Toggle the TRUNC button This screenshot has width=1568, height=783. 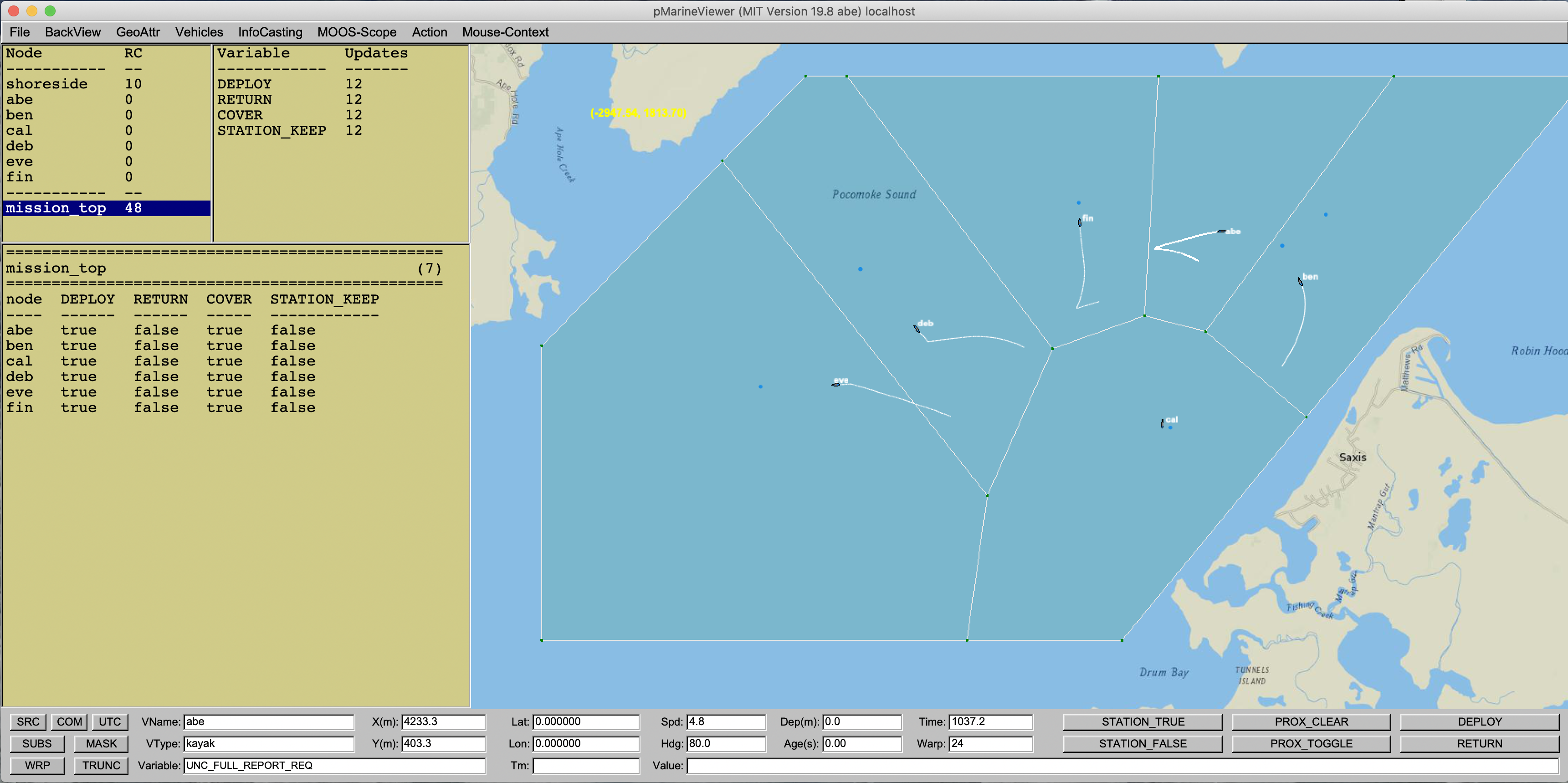[x=101, y=765]
